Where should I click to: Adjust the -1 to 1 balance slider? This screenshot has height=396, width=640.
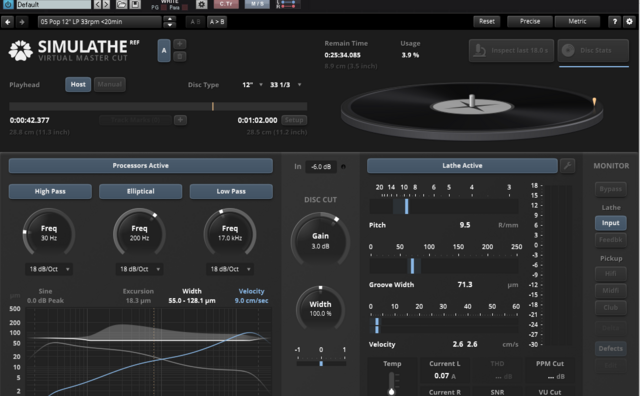(321, 363)
